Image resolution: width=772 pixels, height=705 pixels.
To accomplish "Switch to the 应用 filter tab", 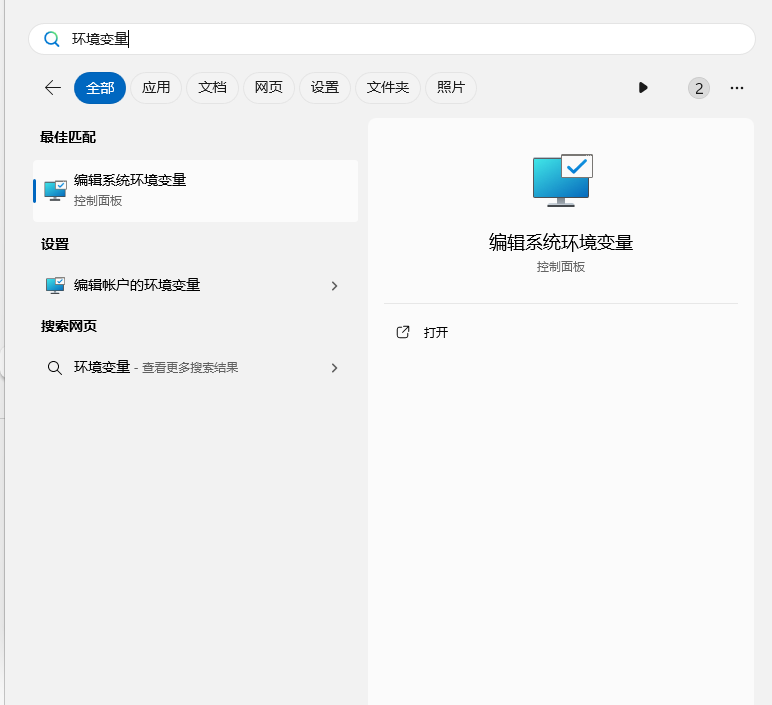I will [156, 88].
